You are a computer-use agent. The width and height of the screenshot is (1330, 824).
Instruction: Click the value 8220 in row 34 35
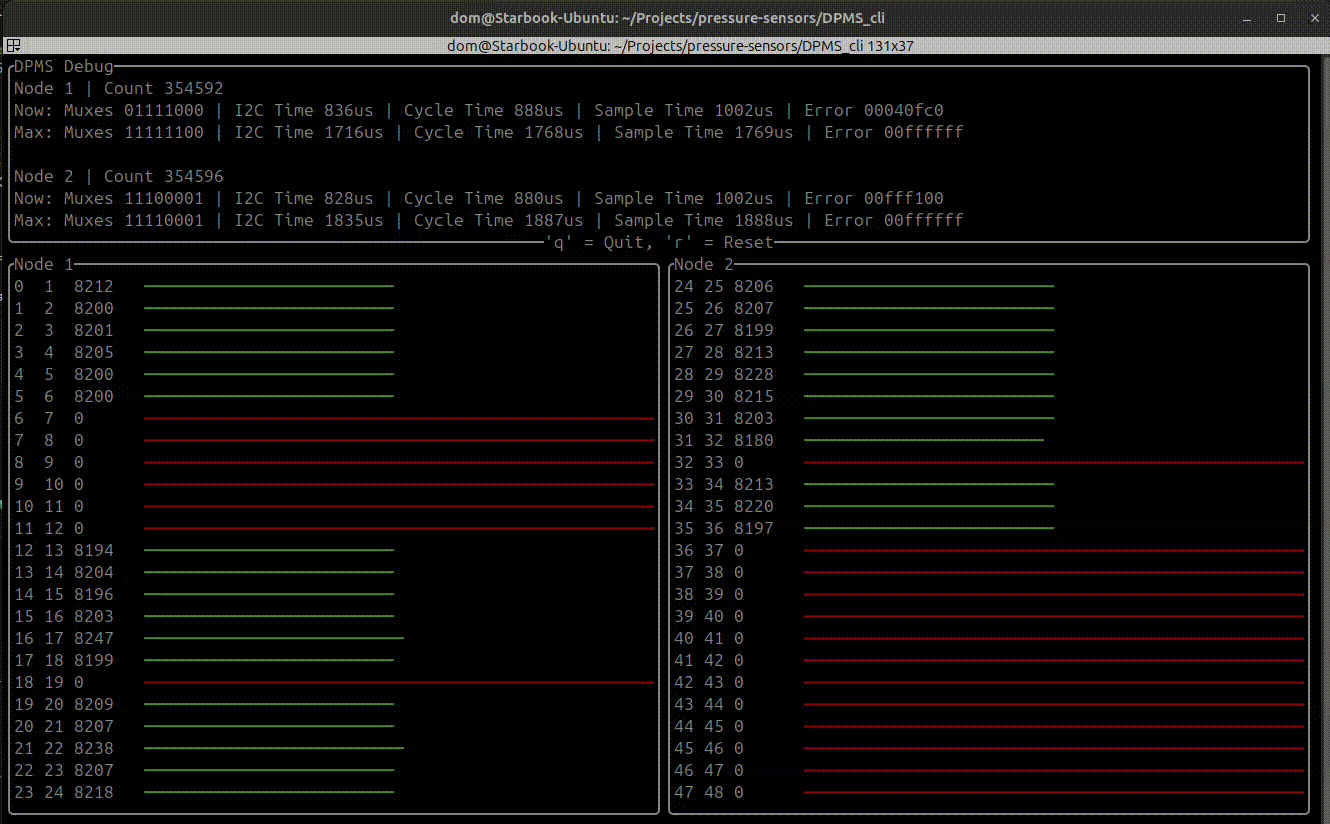[x=754, y=506]
